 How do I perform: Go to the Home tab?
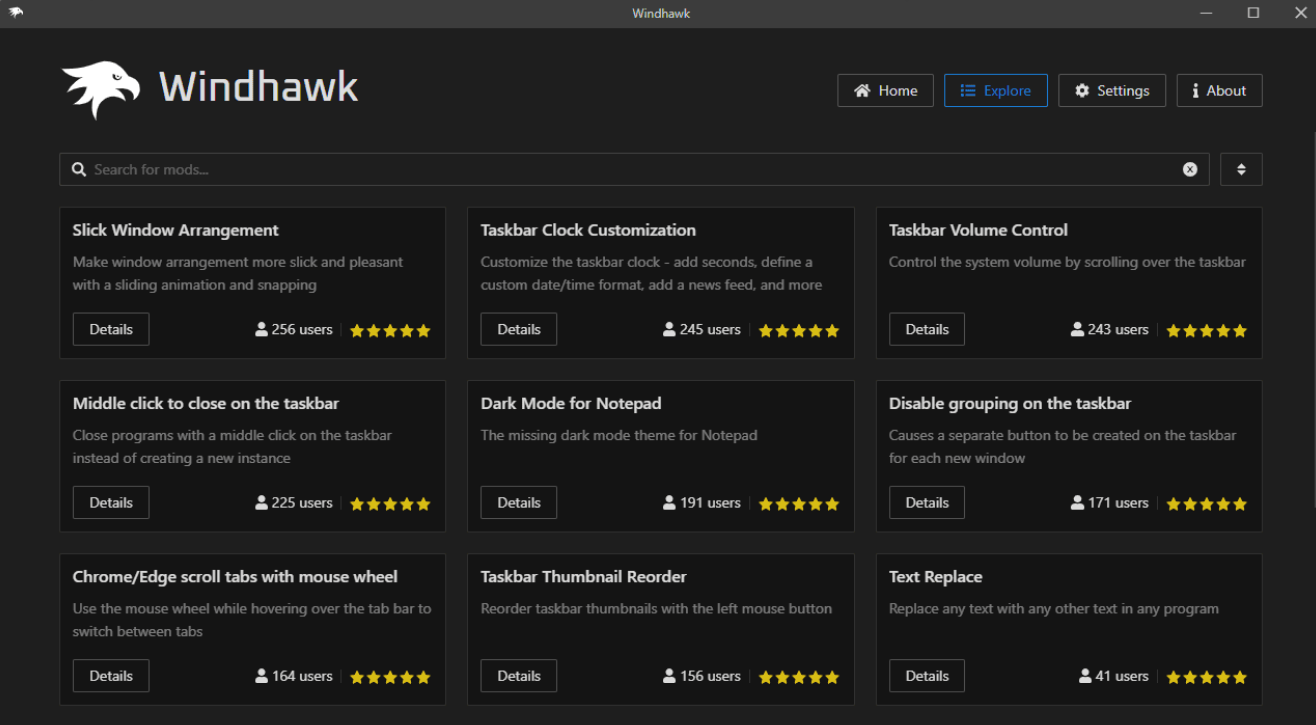885,91
